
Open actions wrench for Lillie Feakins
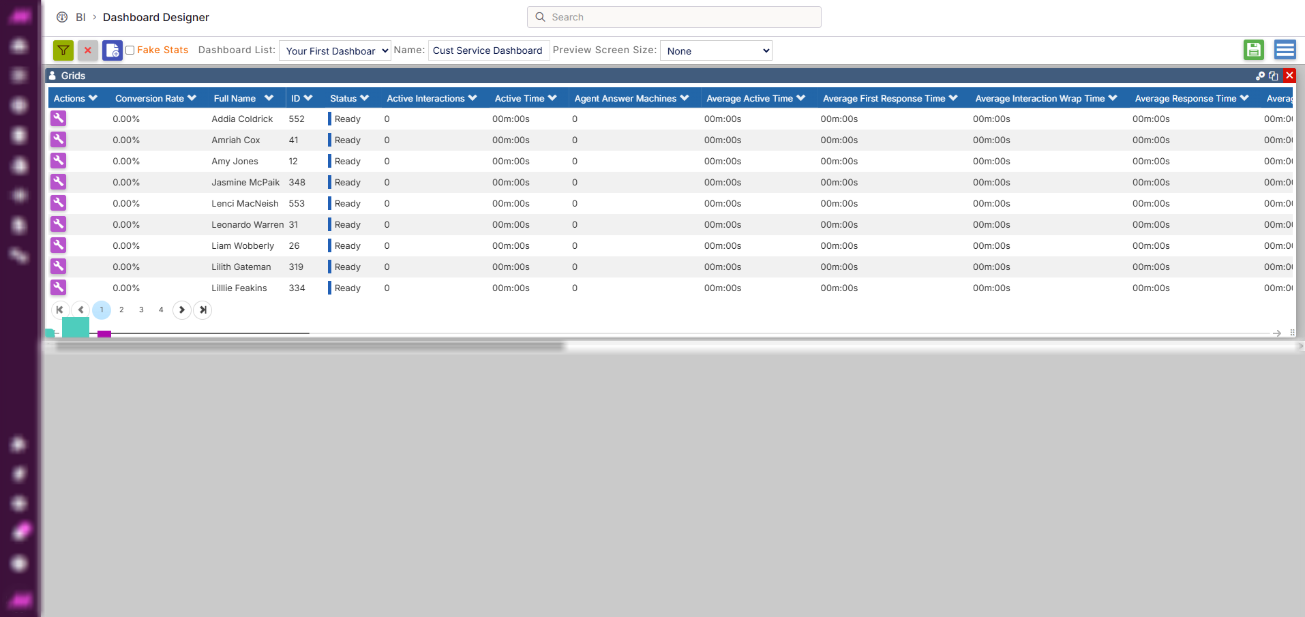58,287
